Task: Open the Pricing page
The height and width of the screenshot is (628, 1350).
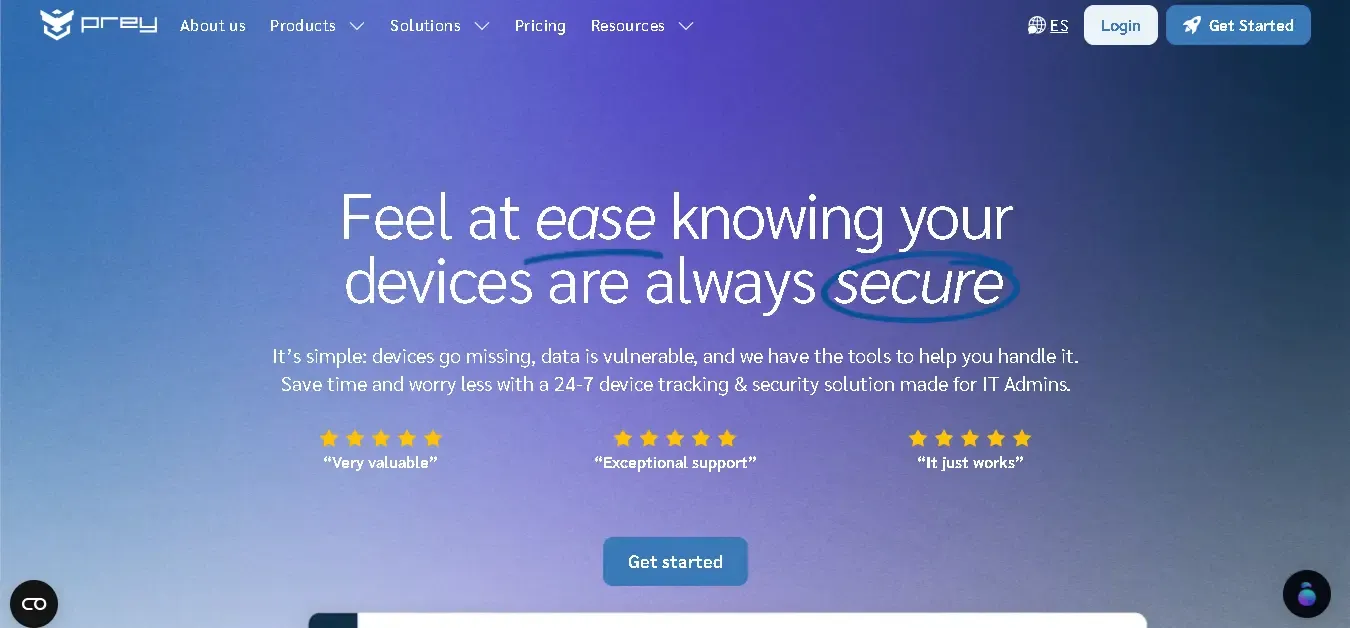Action: [540, 26]
